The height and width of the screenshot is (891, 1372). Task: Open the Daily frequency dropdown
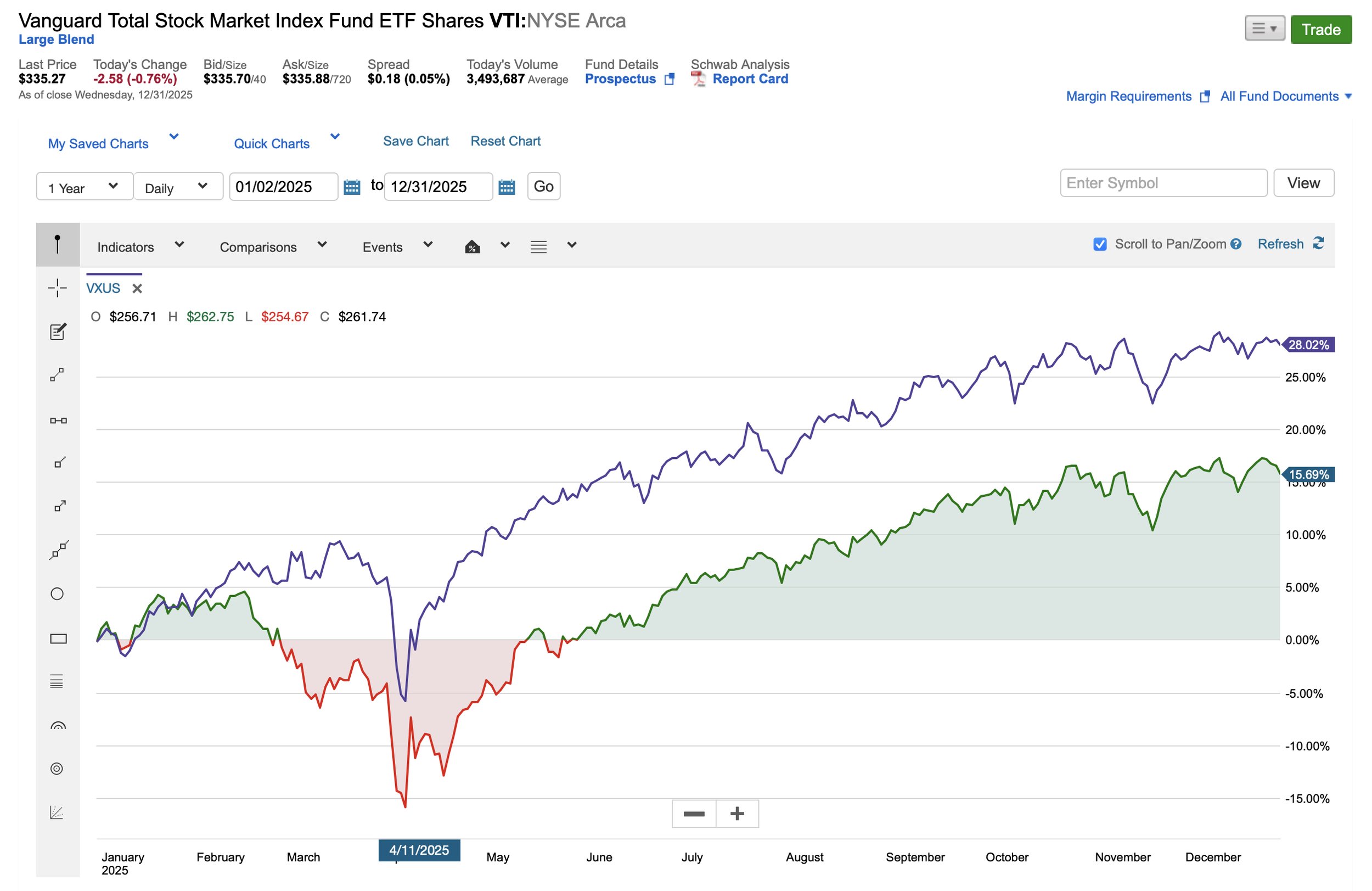[178, 187]
